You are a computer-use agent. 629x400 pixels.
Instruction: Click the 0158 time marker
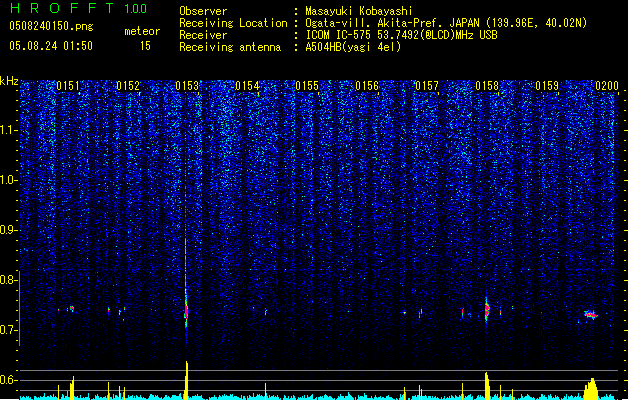pyautogui.click(x=487, y=85)
